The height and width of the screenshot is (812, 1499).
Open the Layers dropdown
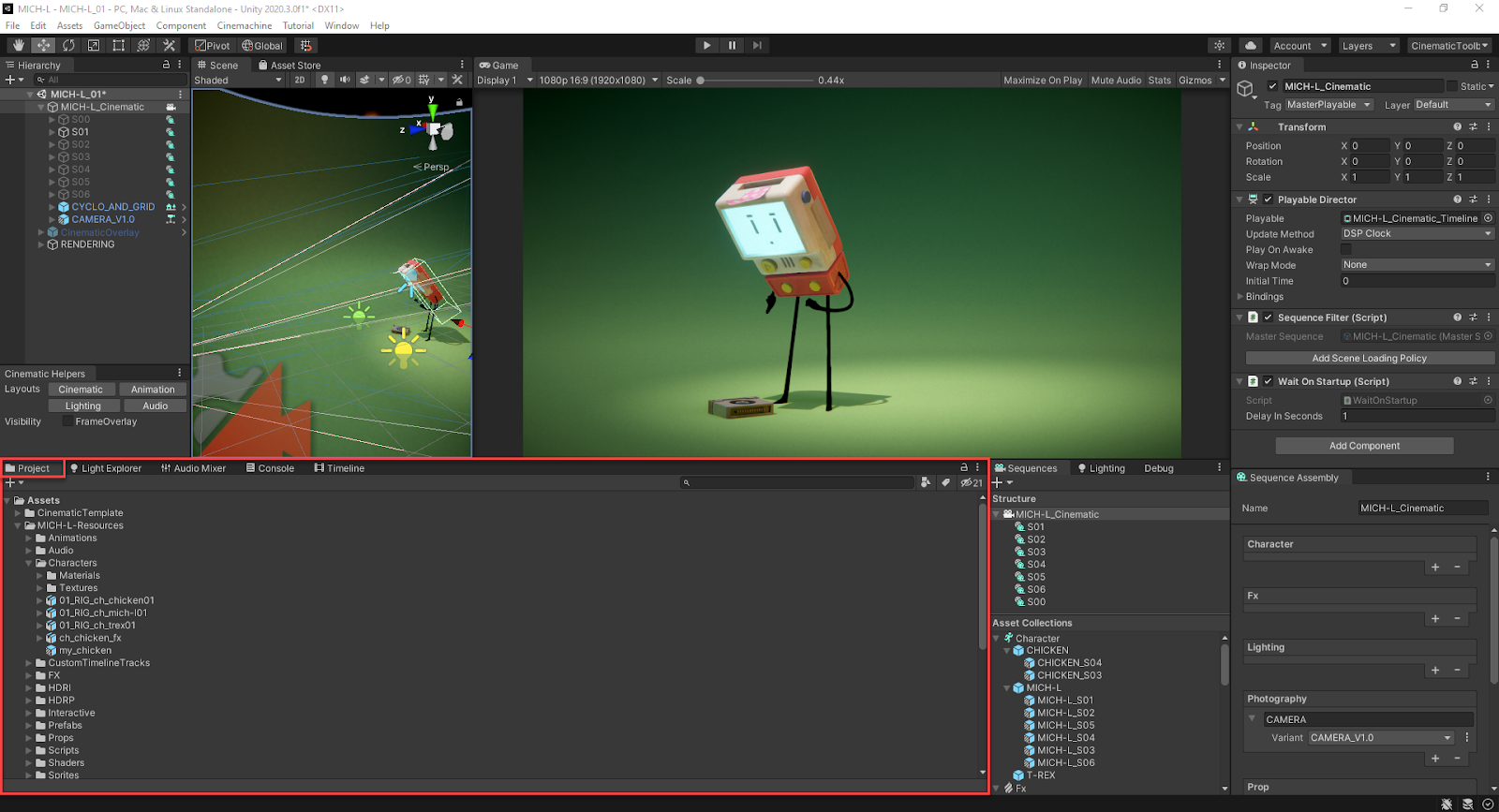point(1368,46)
